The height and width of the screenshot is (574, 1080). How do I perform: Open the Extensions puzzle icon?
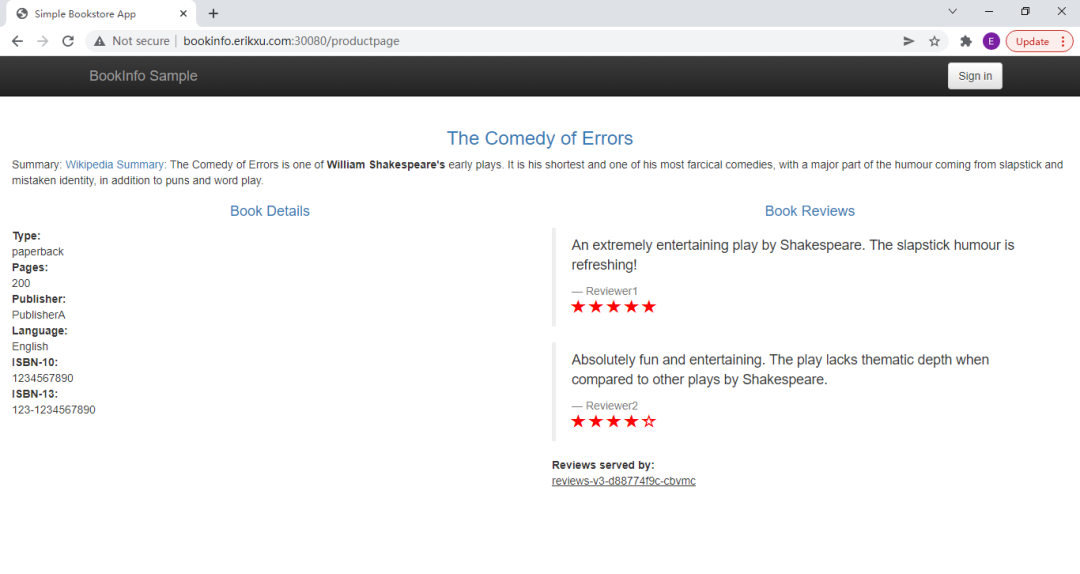coord(965,41)
